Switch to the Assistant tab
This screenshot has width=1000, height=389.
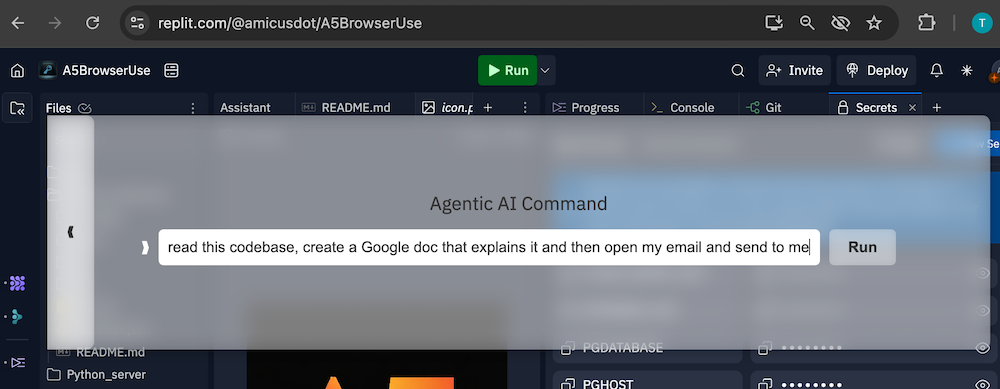[x=246, y=108]
